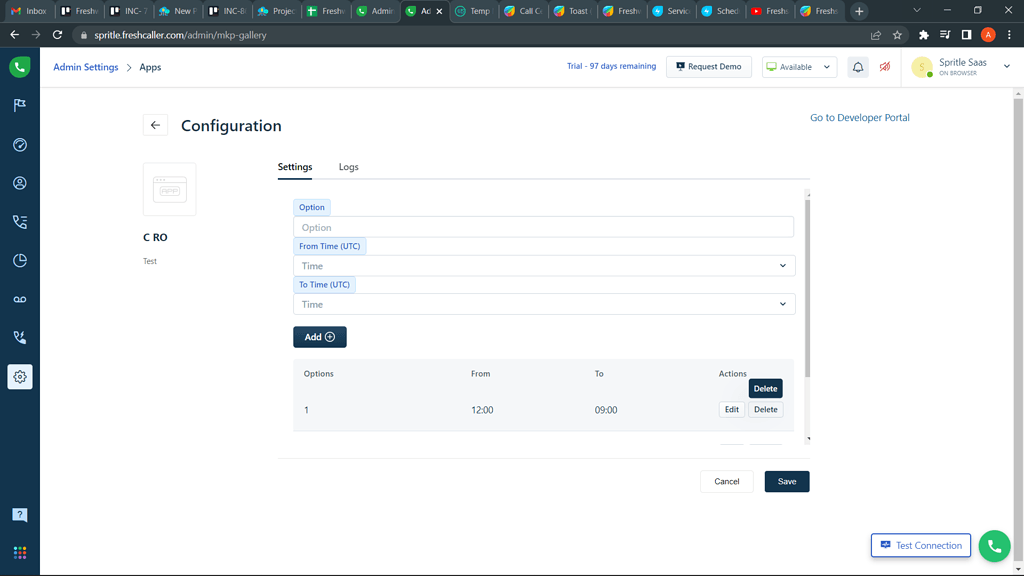This screenshot has height=576, width=1024.
Task: Open the Dashboard speedometer icon in sidebar
Action: pos(20,144)
